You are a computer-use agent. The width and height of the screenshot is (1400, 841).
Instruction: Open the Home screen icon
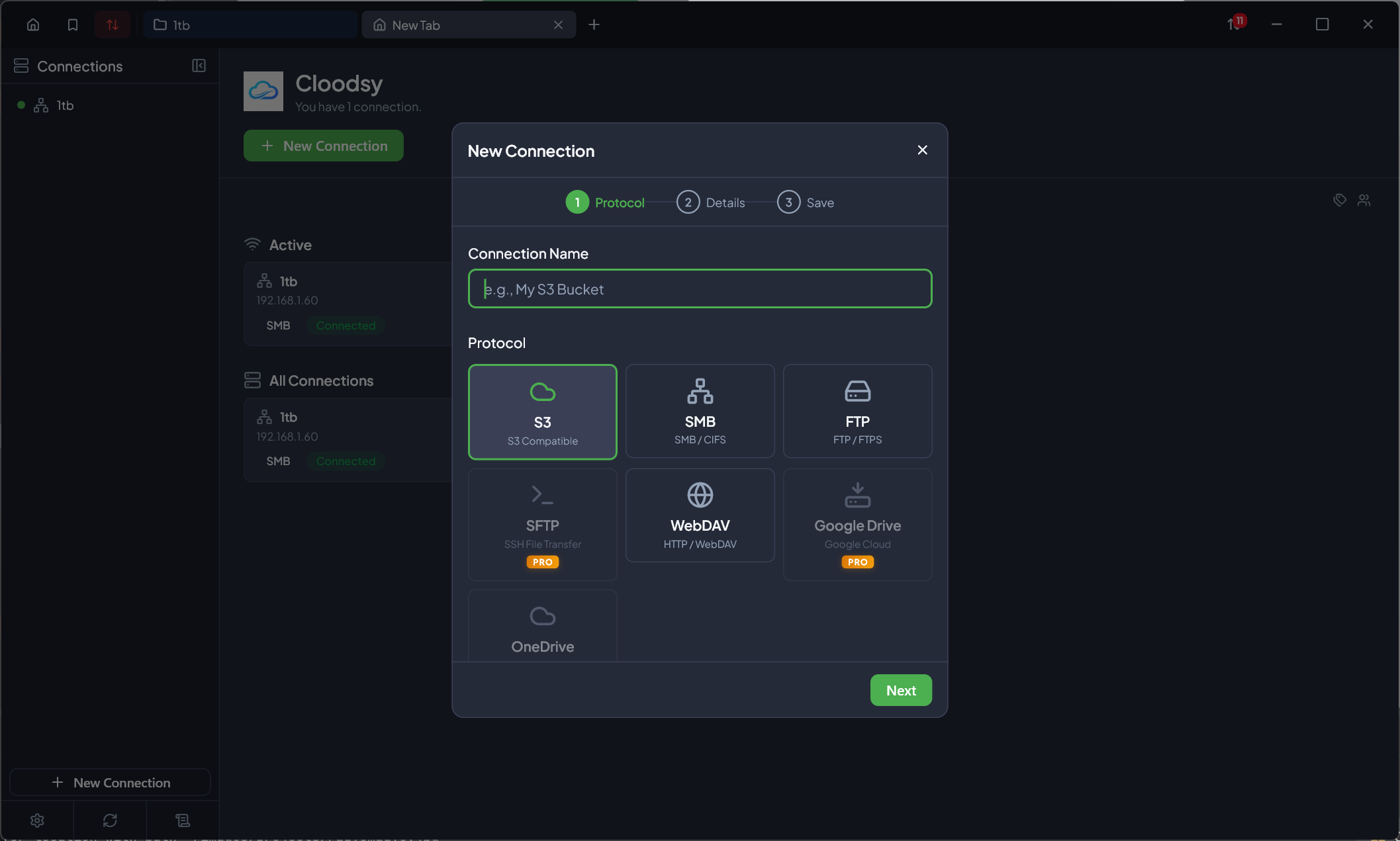[x=32, y=24]
